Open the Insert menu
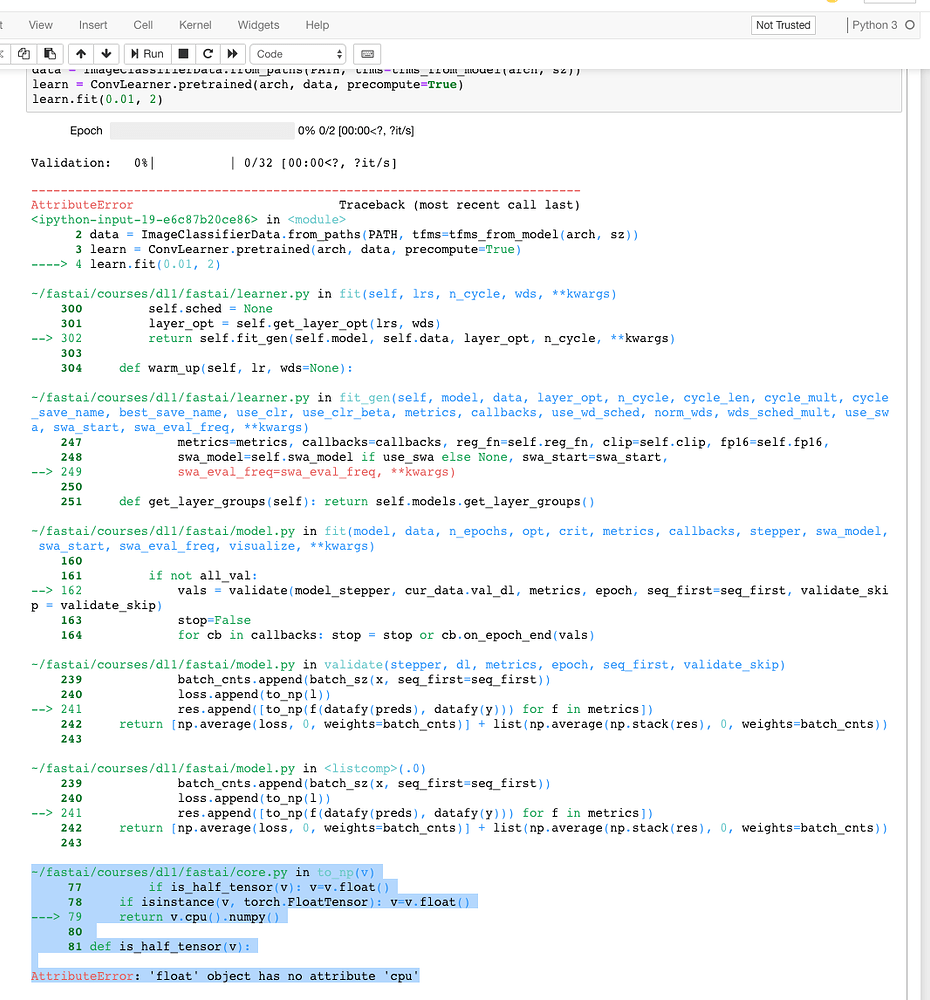 (x=93, y=25)
